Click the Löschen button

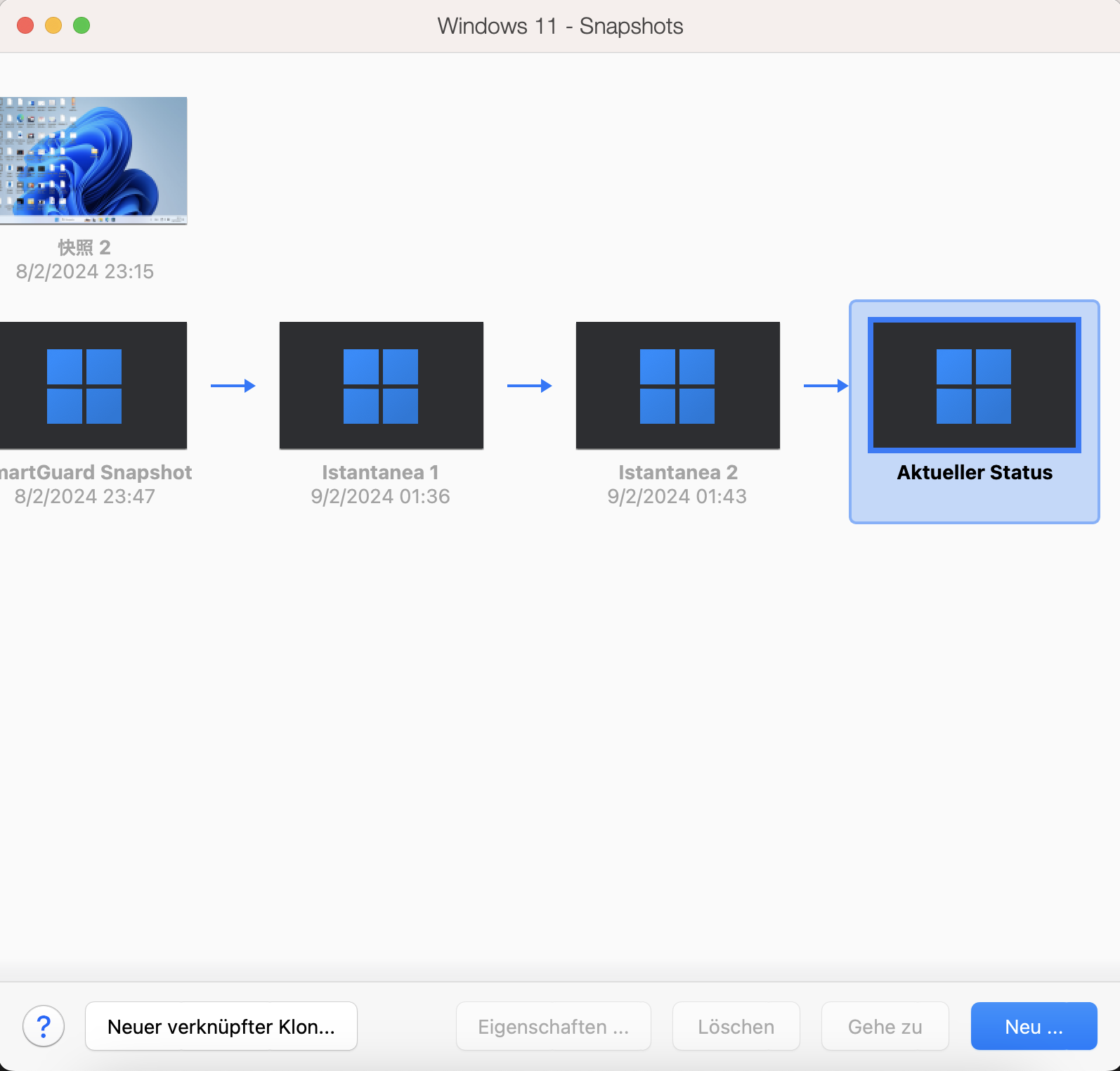pos(736,1027)
